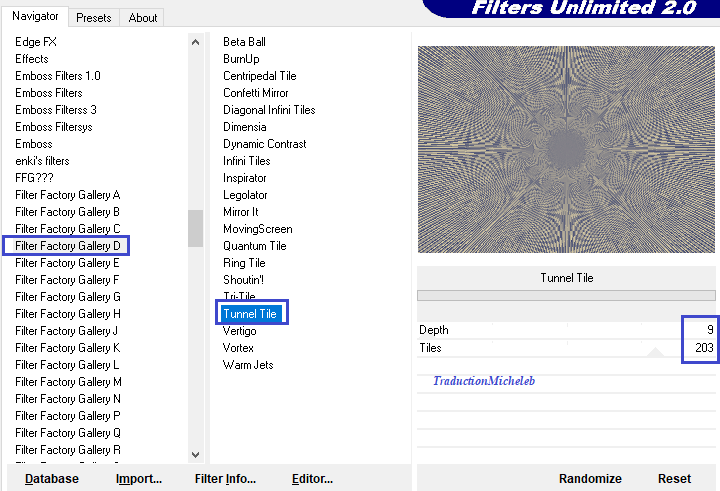Open Filter Info... dialog
This screenshot has height=491, width=720.
(225, 479)
